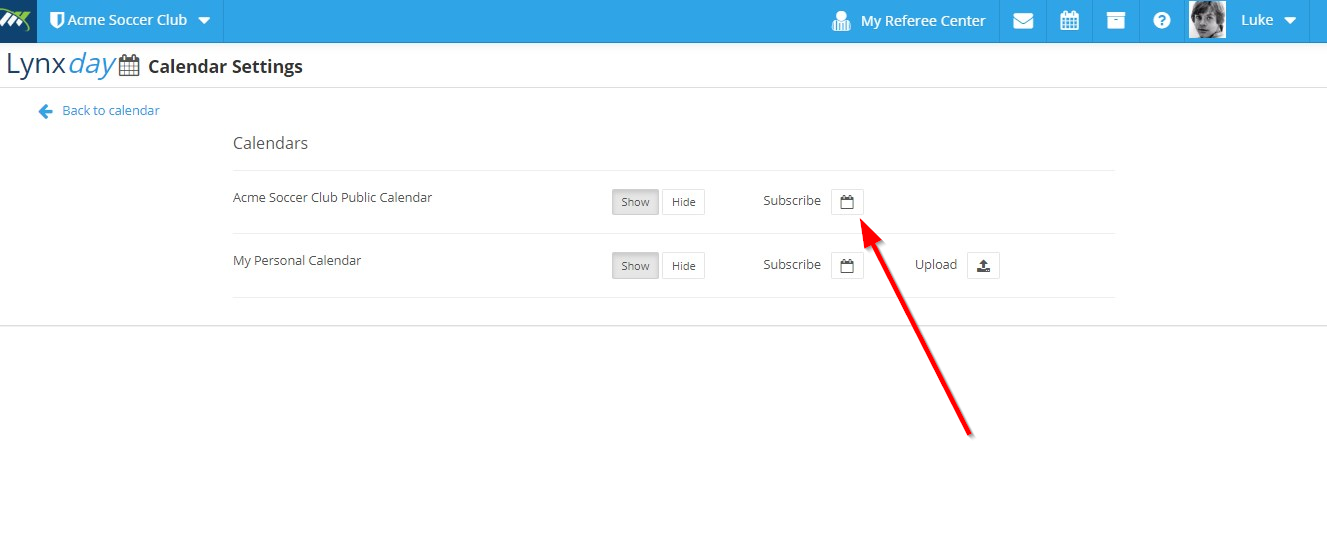The image size is (1327, 555).
Task: Expand the Luke user menu
Action: coord(1268,21)
